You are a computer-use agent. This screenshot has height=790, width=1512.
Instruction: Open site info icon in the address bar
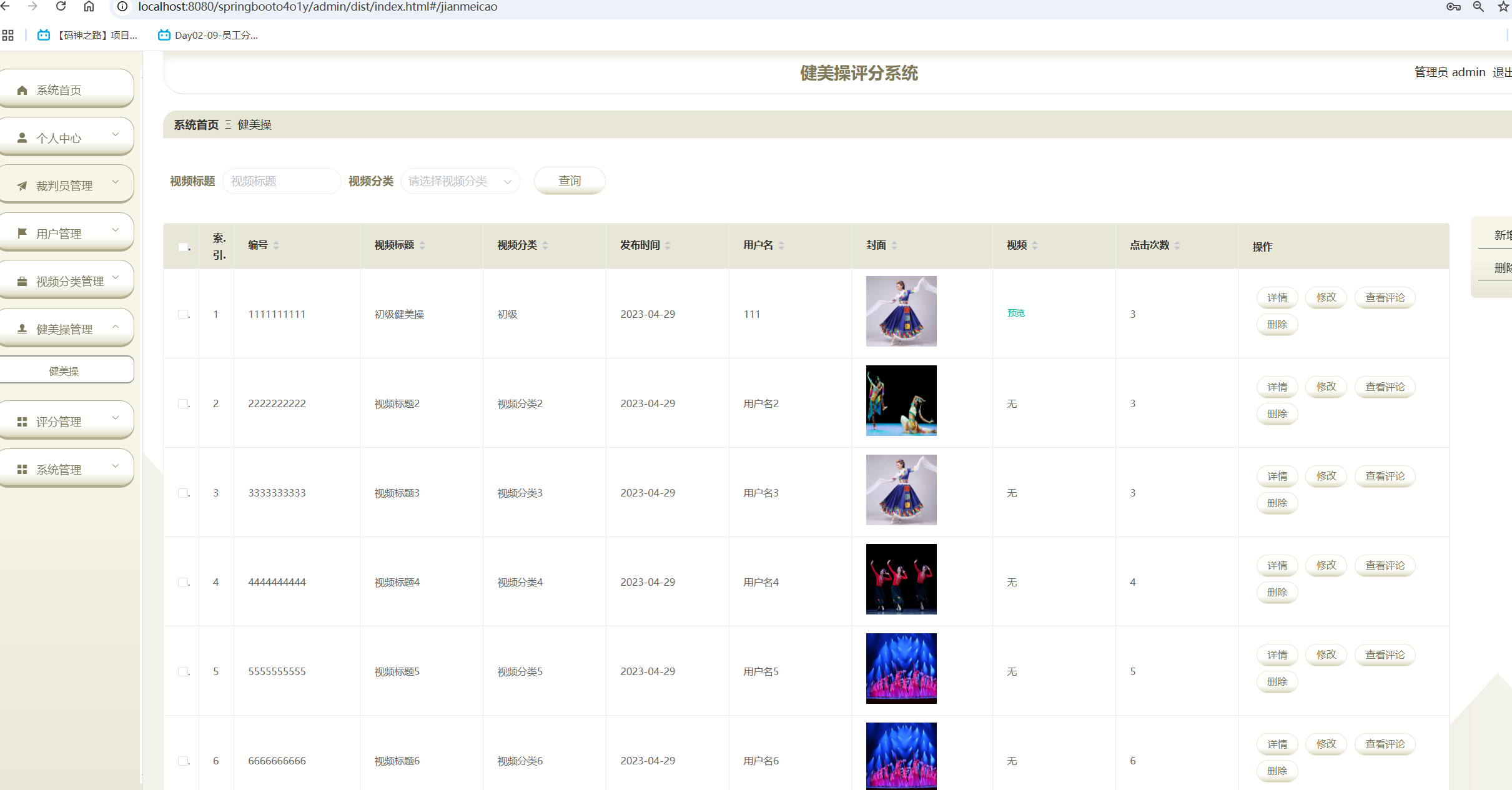[x=123, y=6]
